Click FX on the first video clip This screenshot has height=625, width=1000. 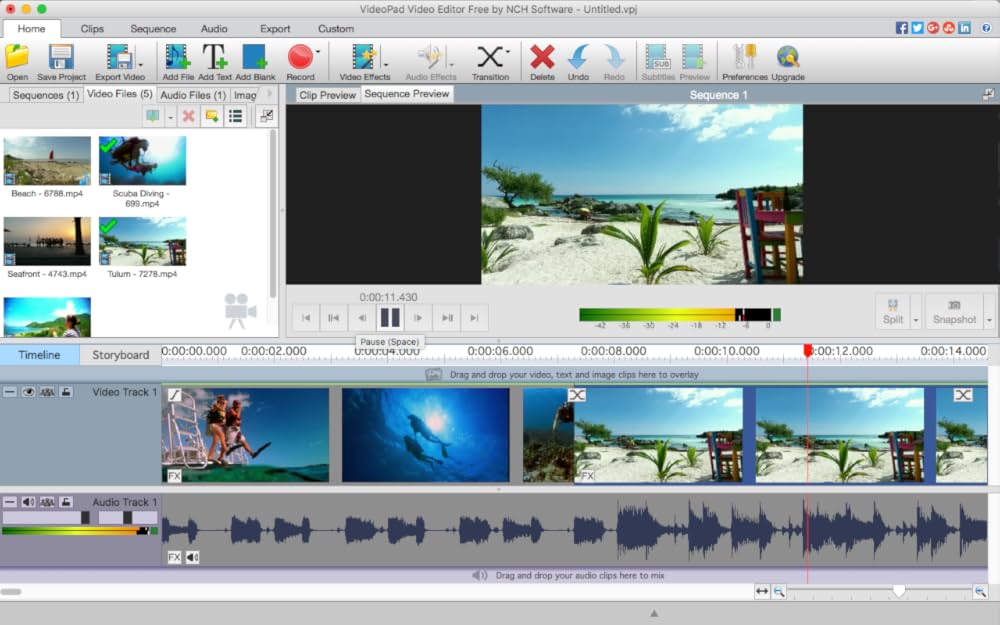point(174,476)
